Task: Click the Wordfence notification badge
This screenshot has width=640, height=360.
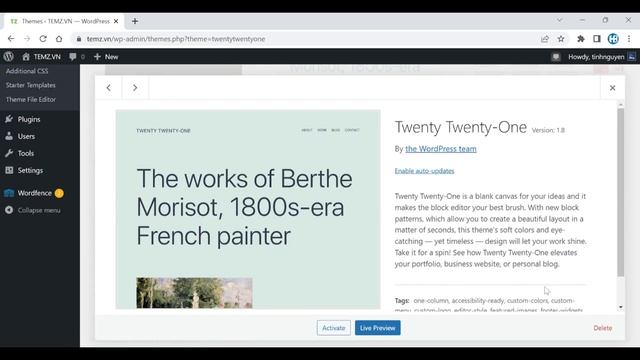Action: click(59, 193)
